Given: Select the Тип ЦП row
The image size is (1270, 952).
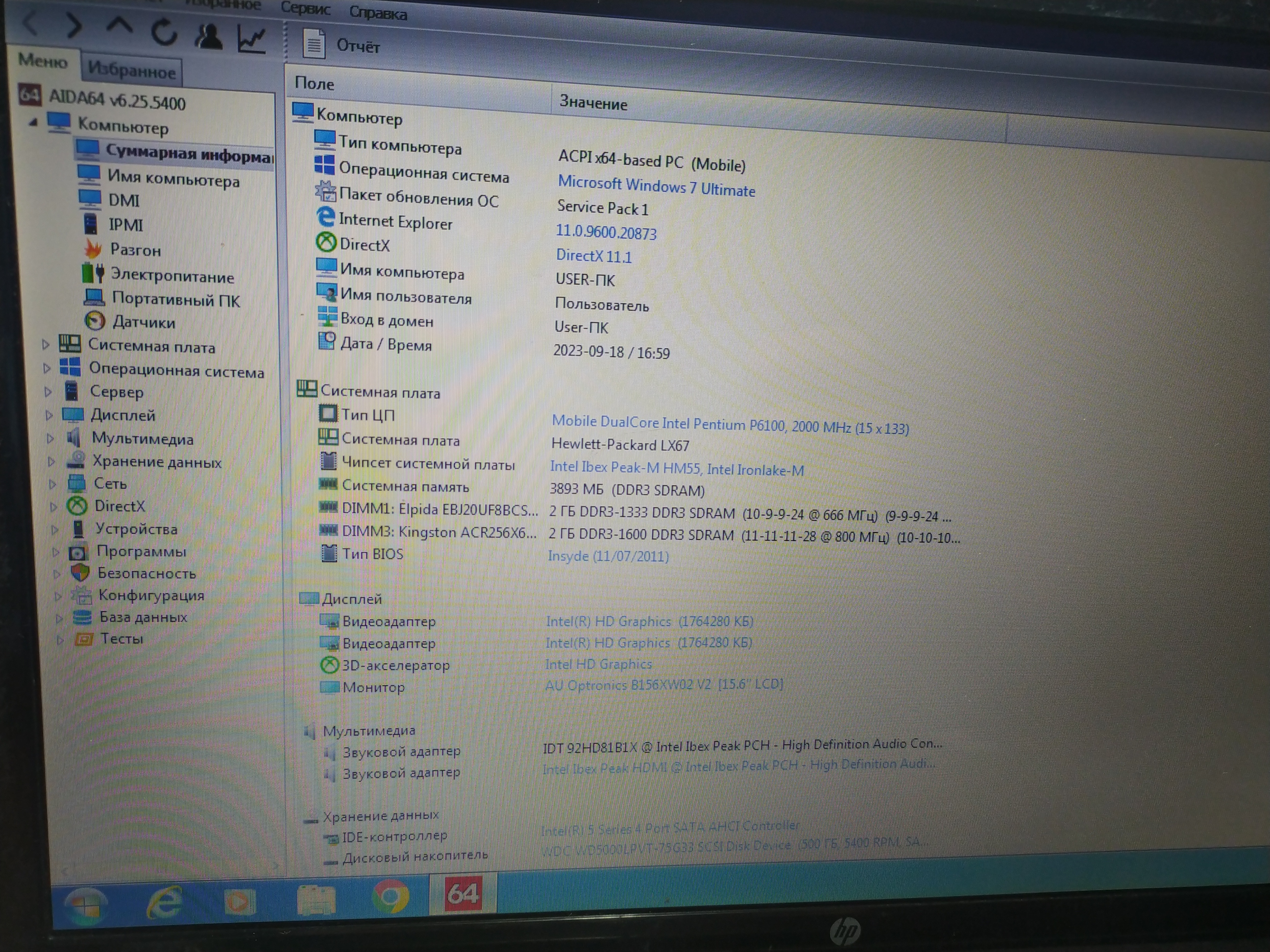Looking at the screenshot, I should tap(367, 414).
